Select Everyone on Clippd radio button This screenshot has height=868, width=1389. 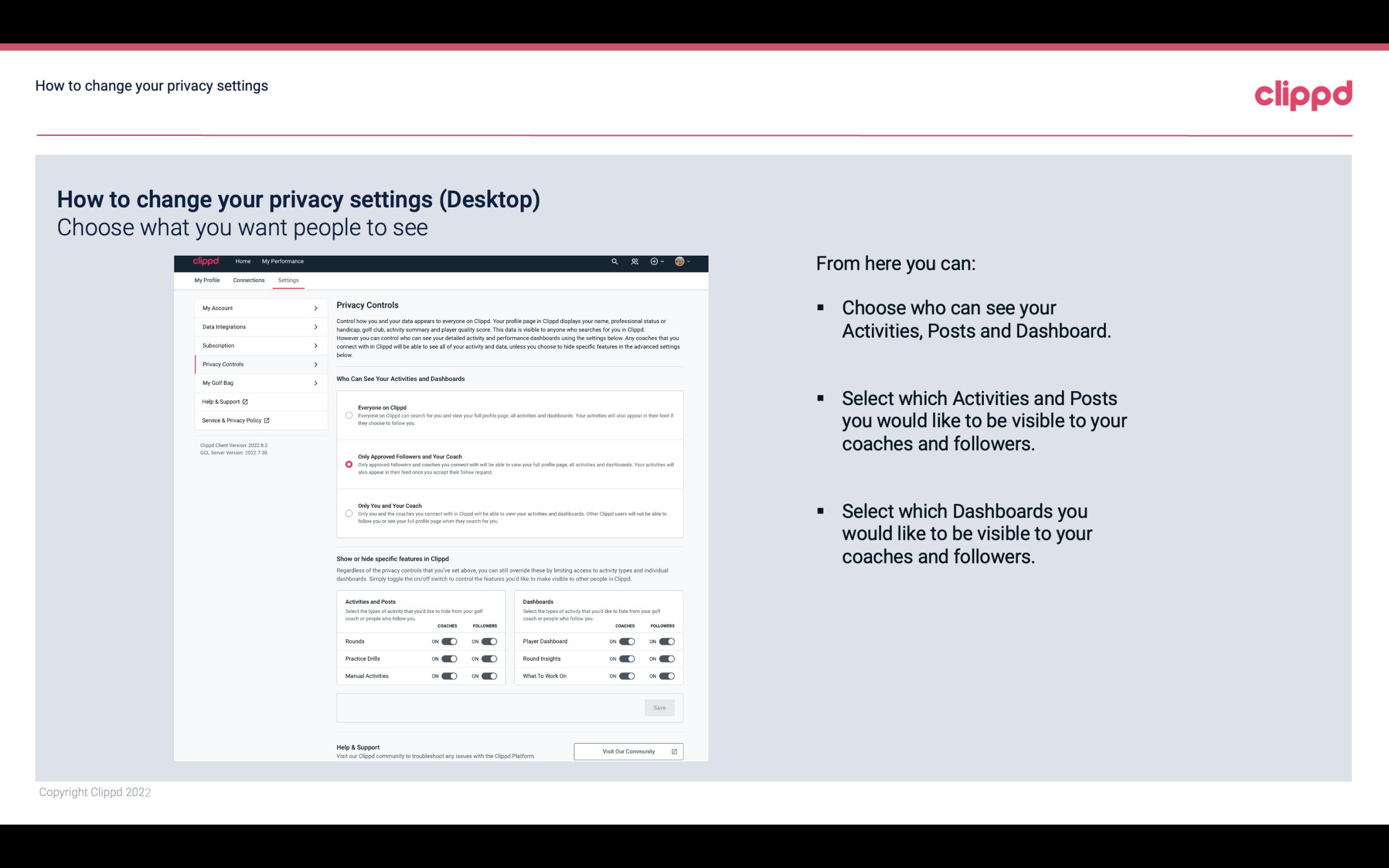tap(347, 414)
